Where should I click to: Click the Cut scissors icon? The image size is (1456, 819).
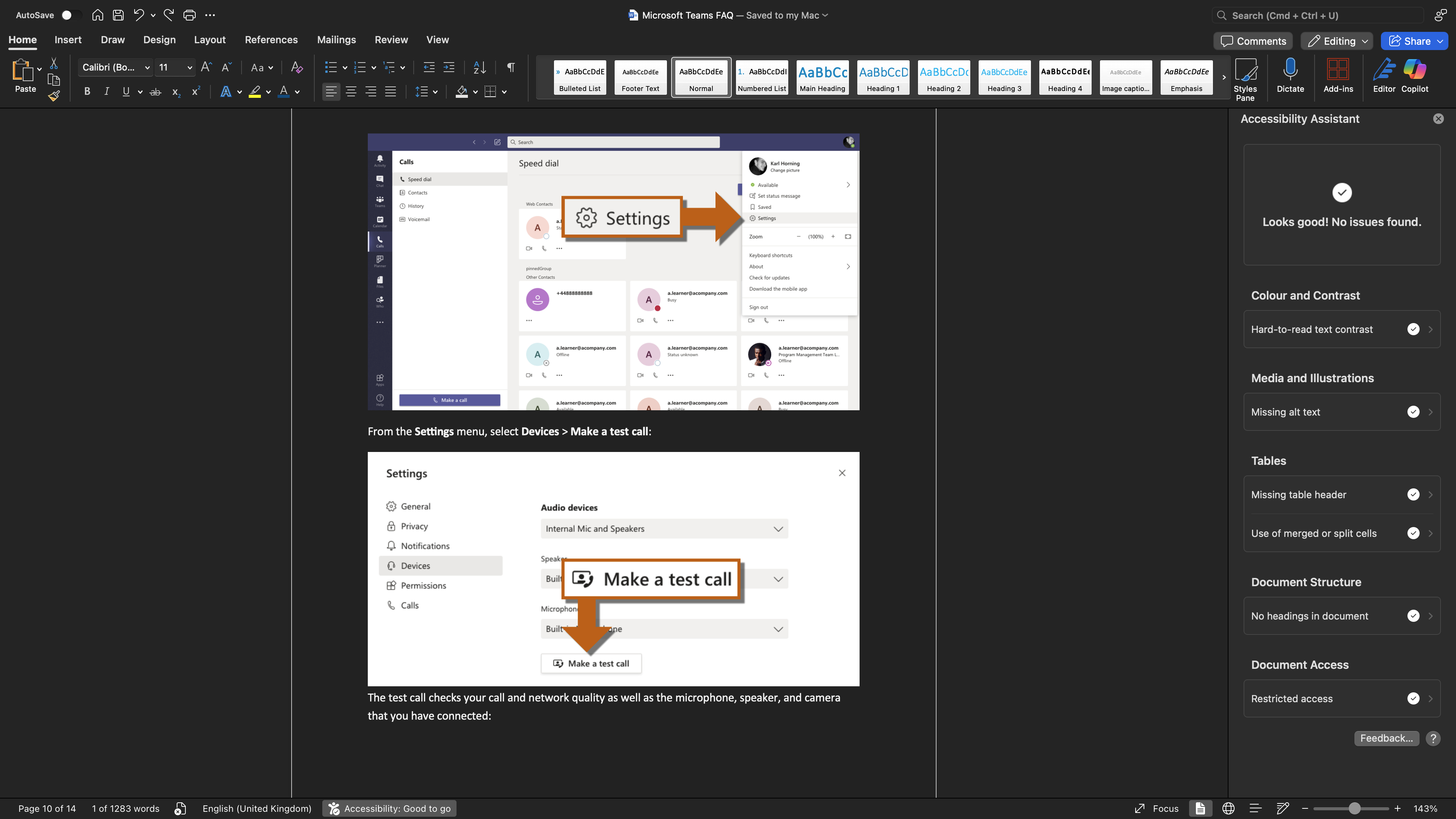coord(54,63)
